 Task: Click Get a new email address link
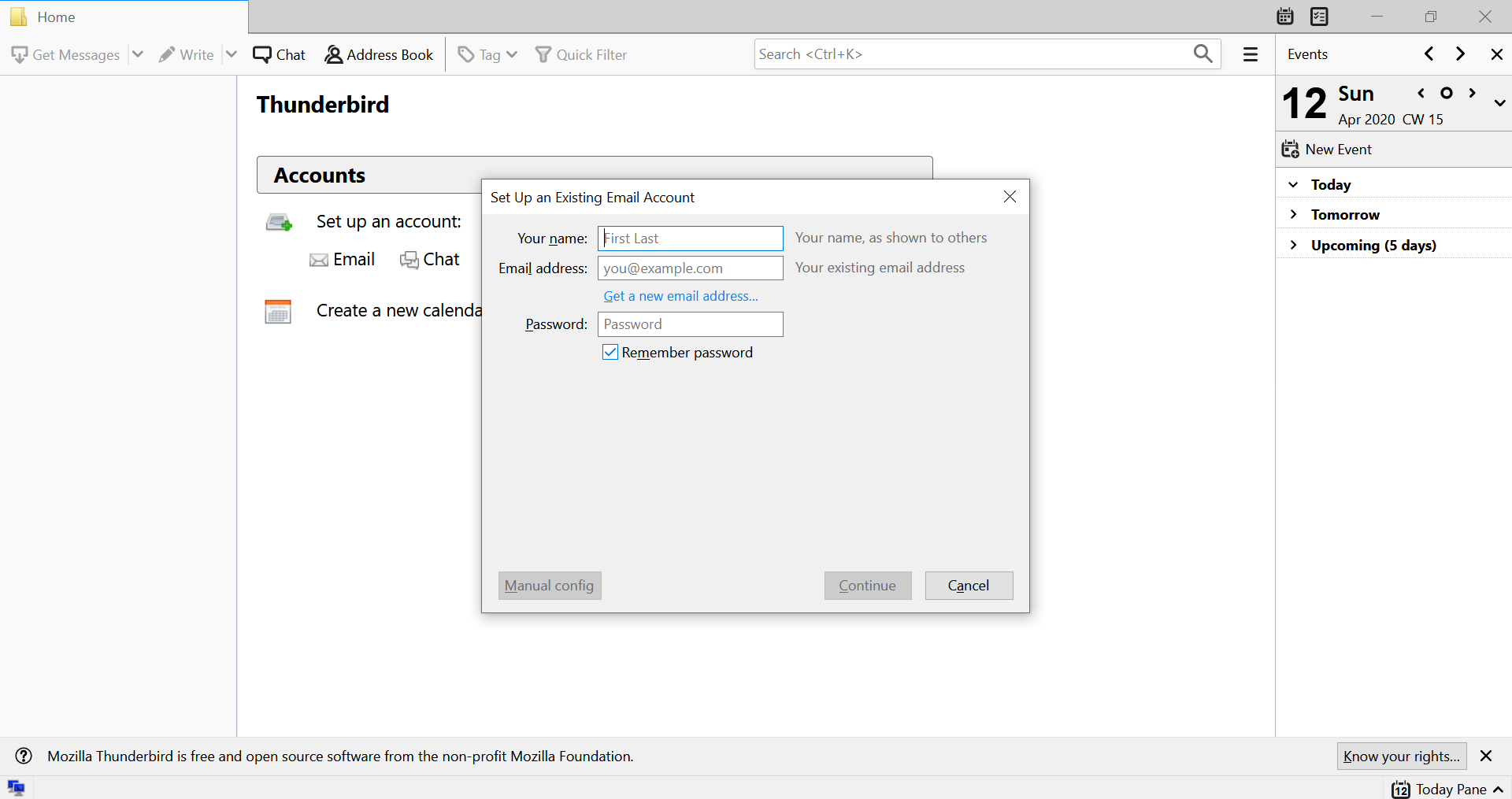(x=681, y=296)
